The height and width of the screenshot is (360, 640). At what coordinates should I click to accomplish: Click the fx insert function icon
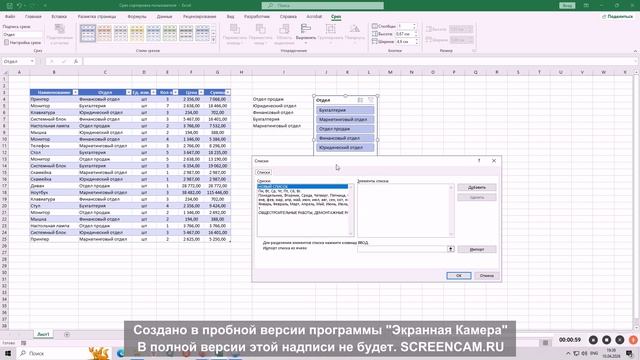[x=76, y=61]
